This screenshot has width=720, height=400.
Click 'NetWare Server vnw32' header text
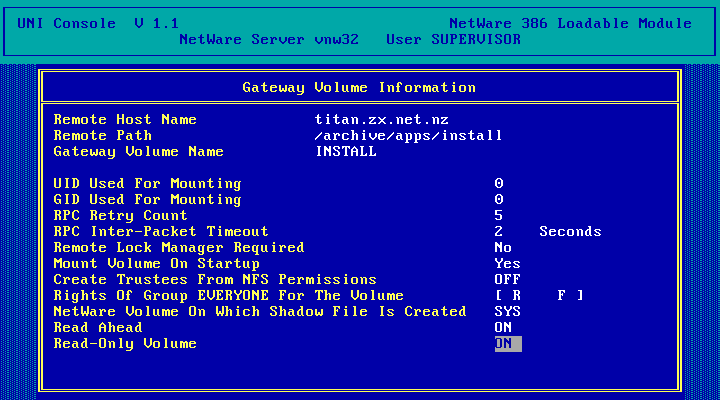coord(269,39)
